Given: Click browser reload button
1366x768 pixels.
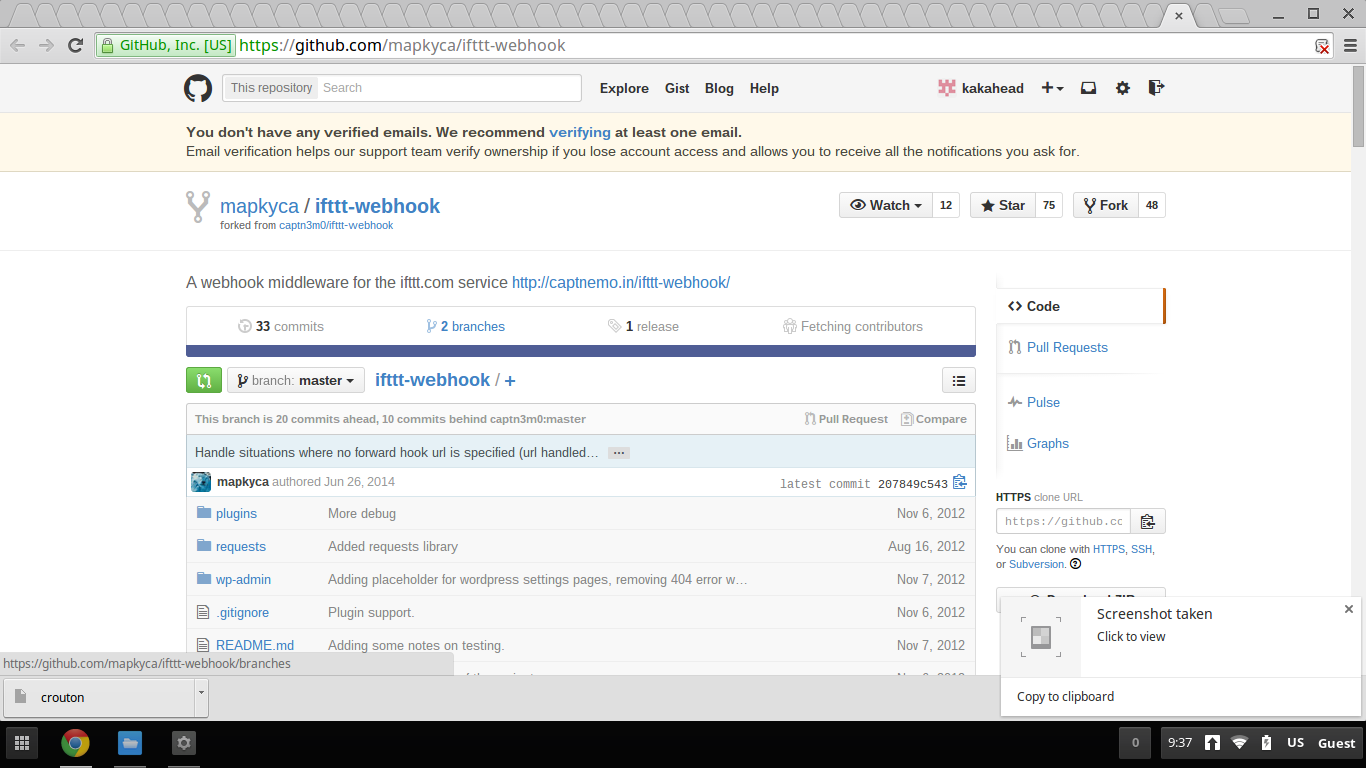Looking at the screenshot, I should tap(75, 45).
